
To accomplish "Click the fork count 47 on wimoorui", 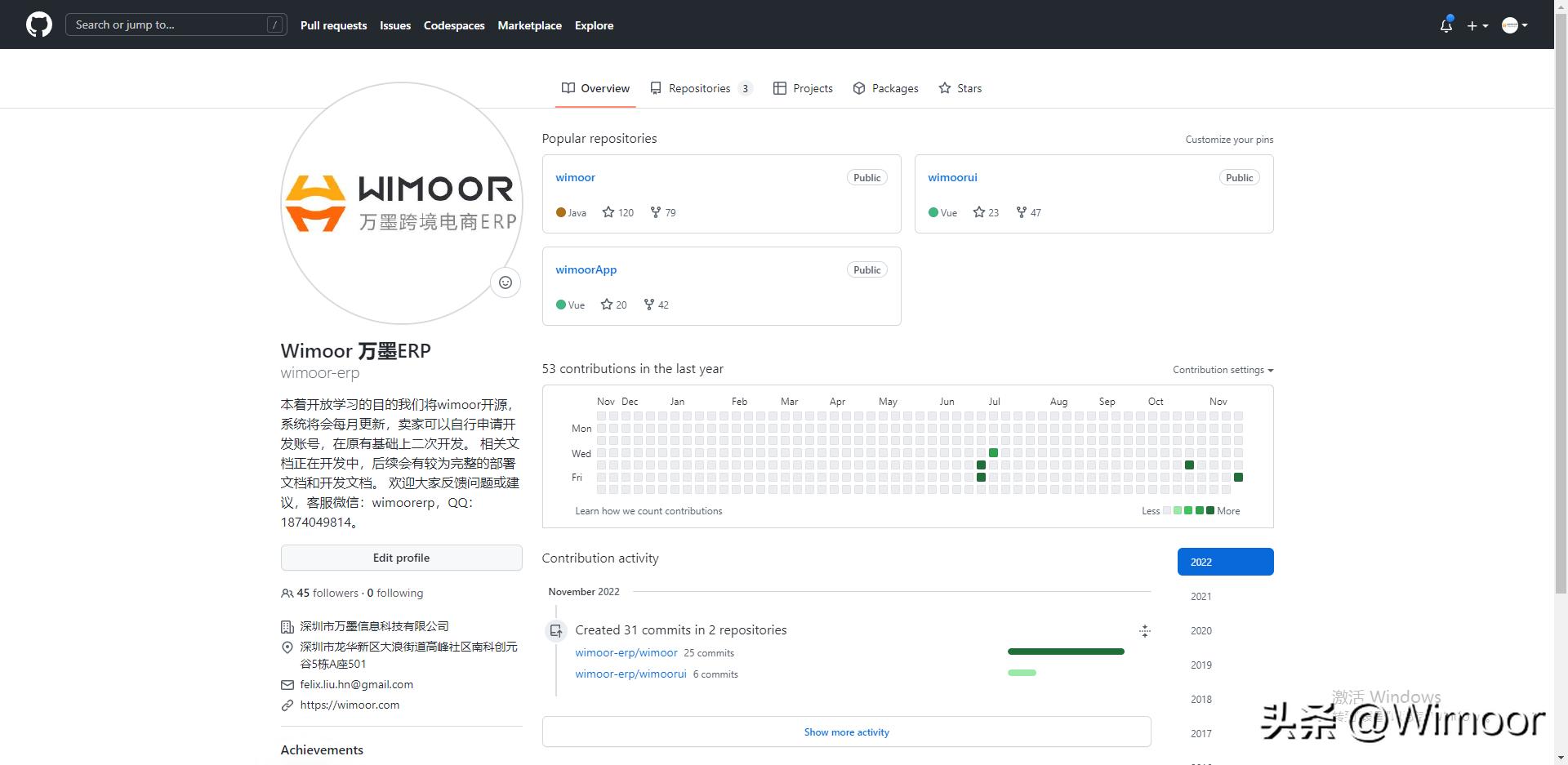I will [x=1029, y=212].
